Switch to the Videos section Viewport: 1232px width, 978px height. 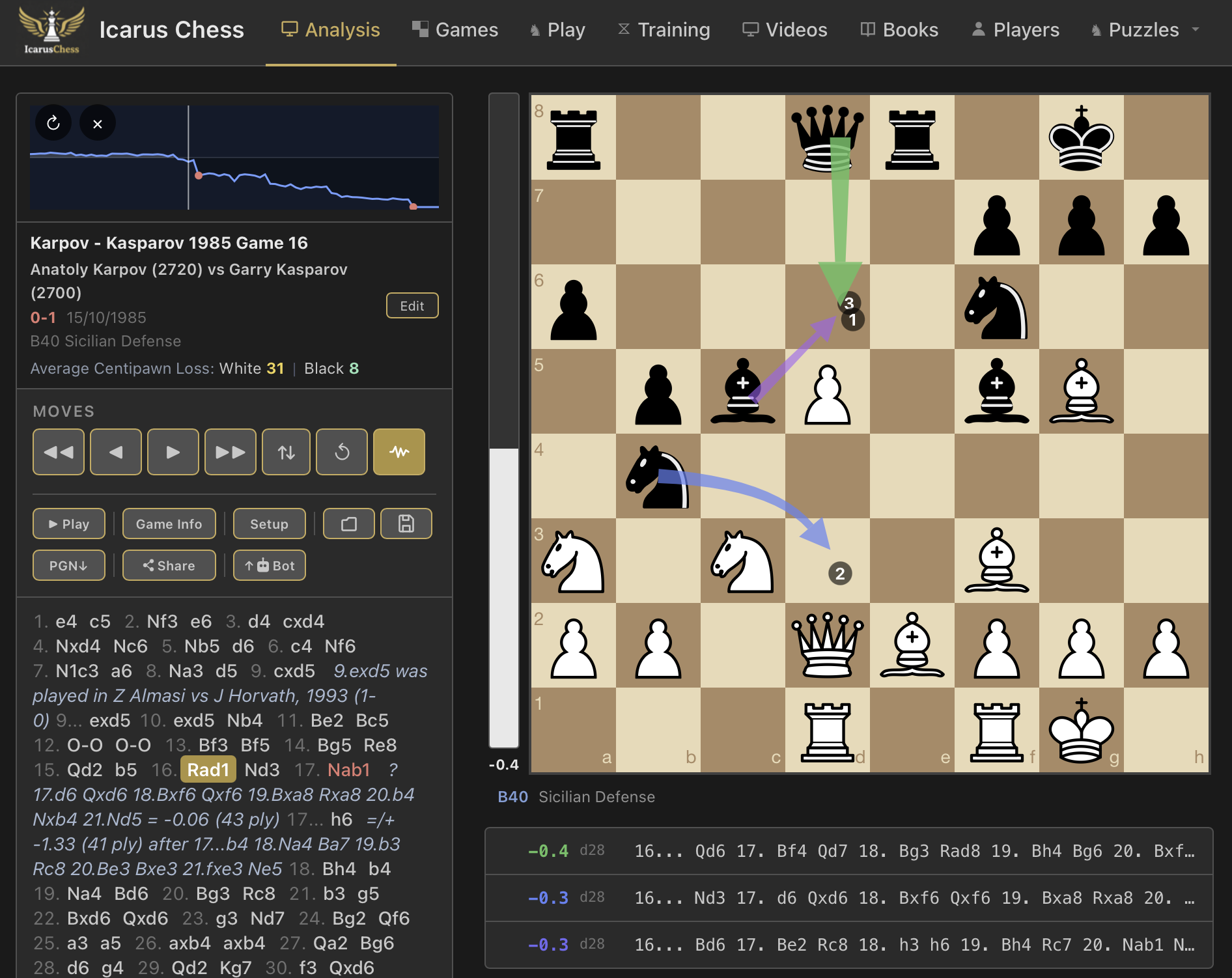(x=784, y=29)
